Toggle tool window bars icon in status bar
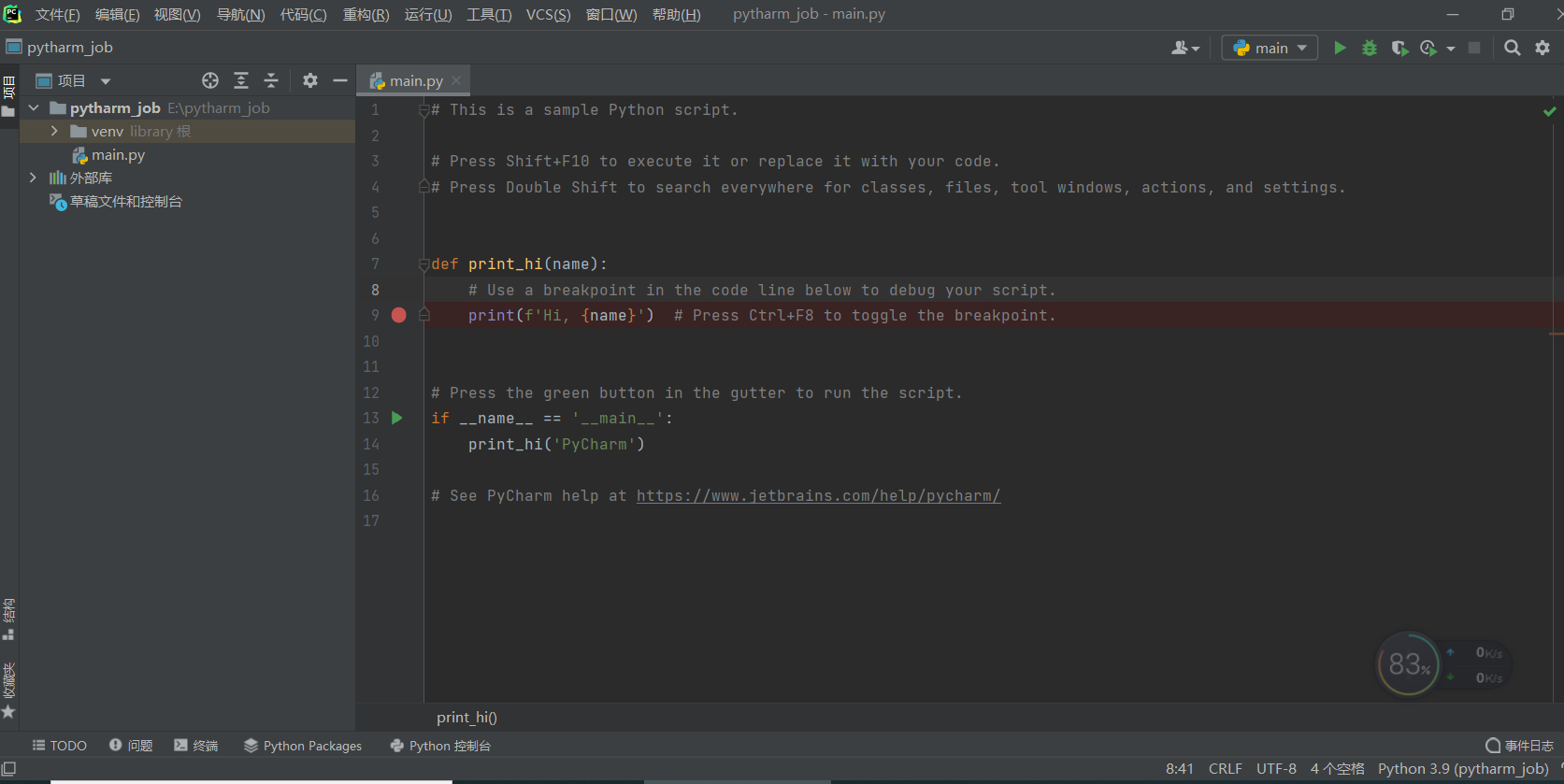The width and height of the screenshot is (1564, 784). coord(8,769)
